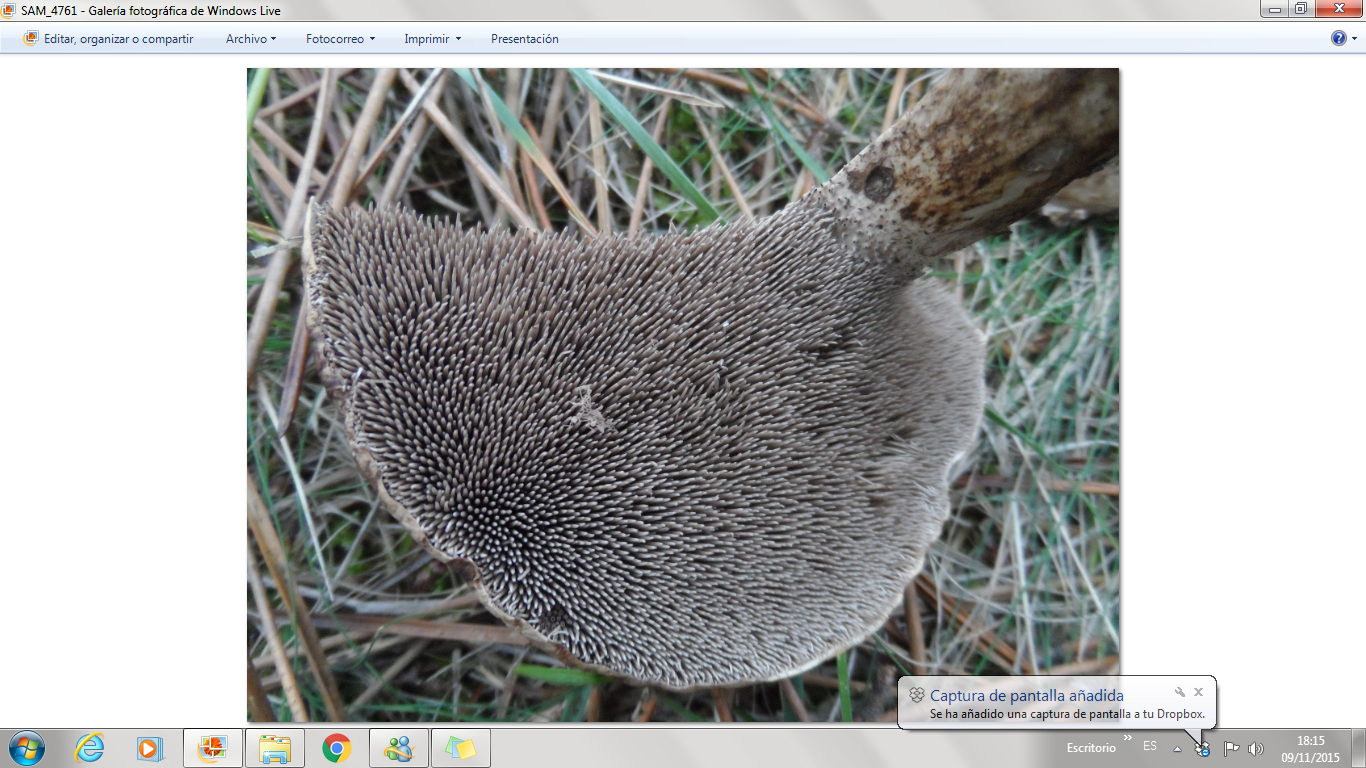Viewport: 1366px width, 768px height.
Task: Open the Imprimir dropdown menu
Action: (432, 39)
